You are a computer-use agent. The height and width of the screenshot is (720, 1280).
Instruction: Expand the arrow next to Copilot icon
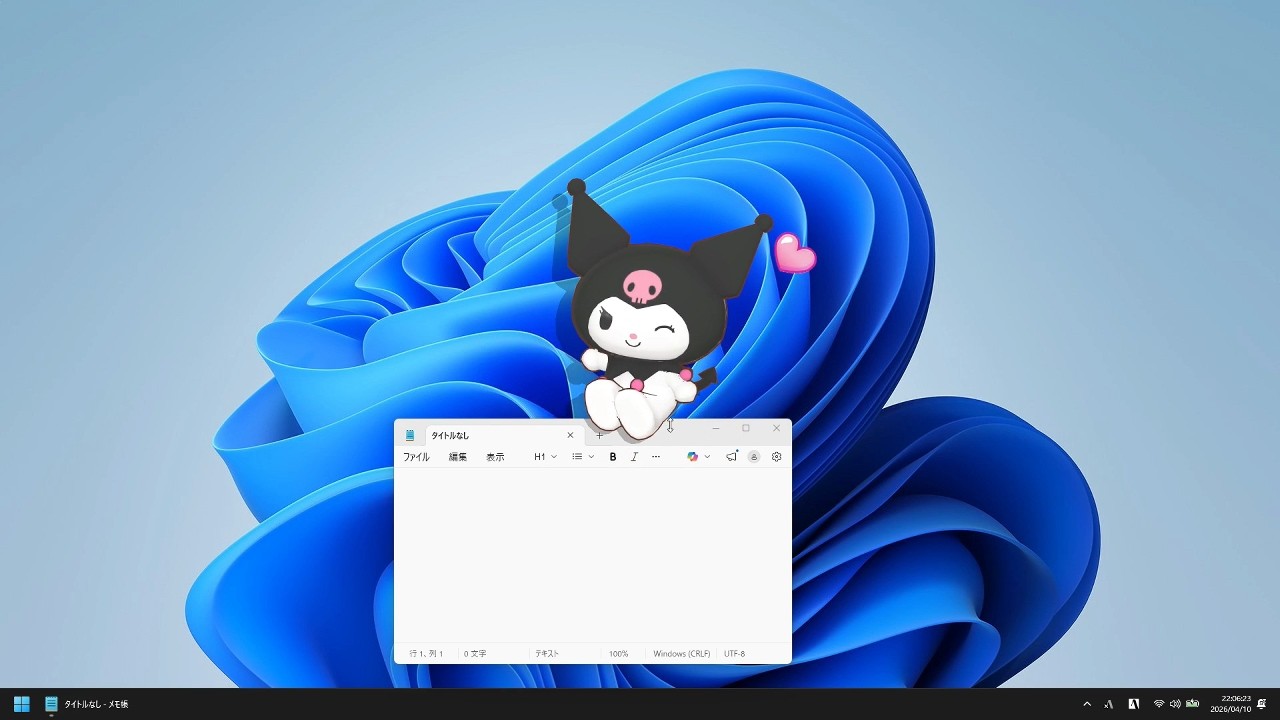[707, 457]
